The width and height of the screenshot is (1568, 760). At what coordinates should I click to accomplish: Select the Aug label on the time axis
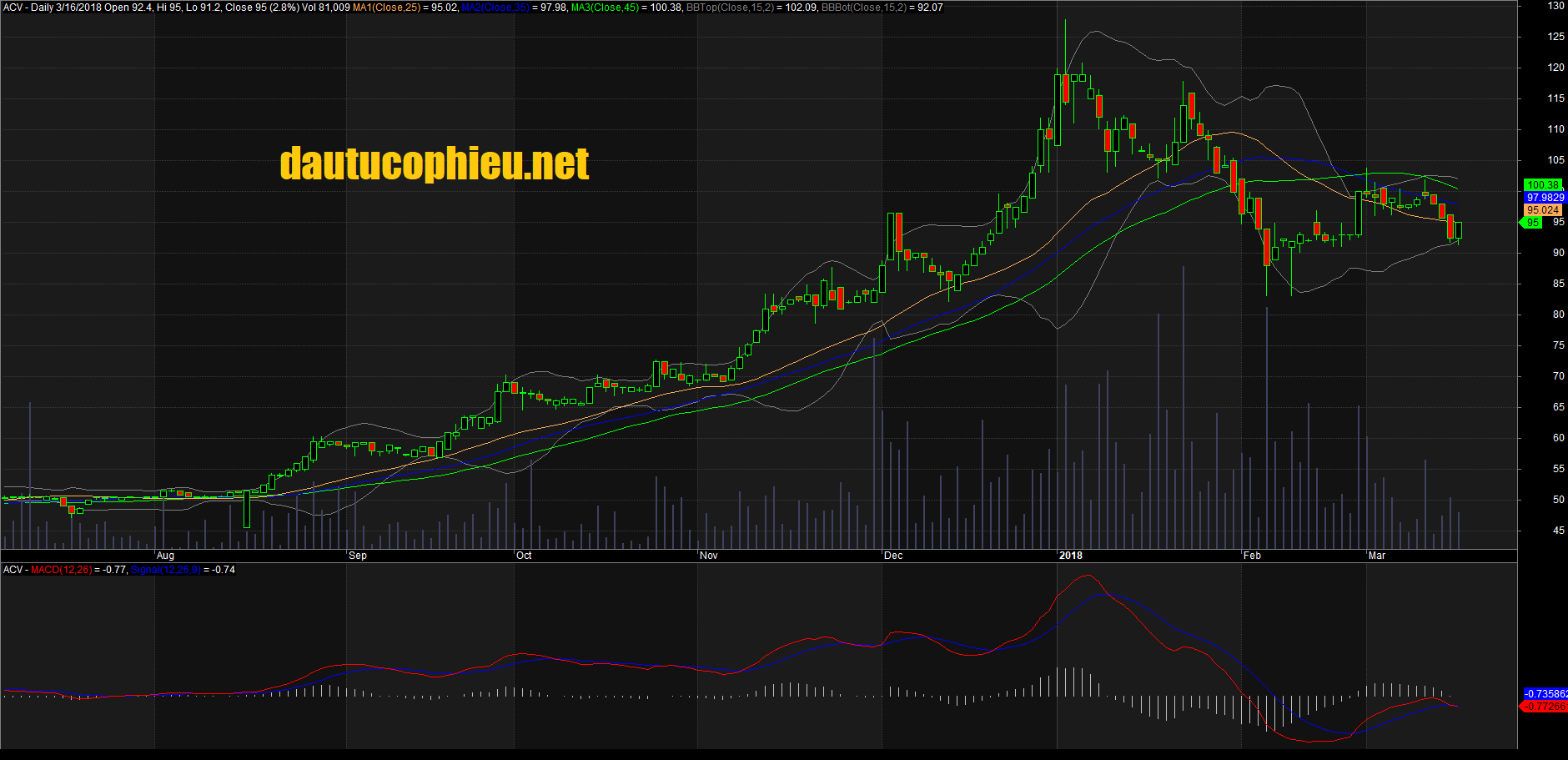click(165, 556)
